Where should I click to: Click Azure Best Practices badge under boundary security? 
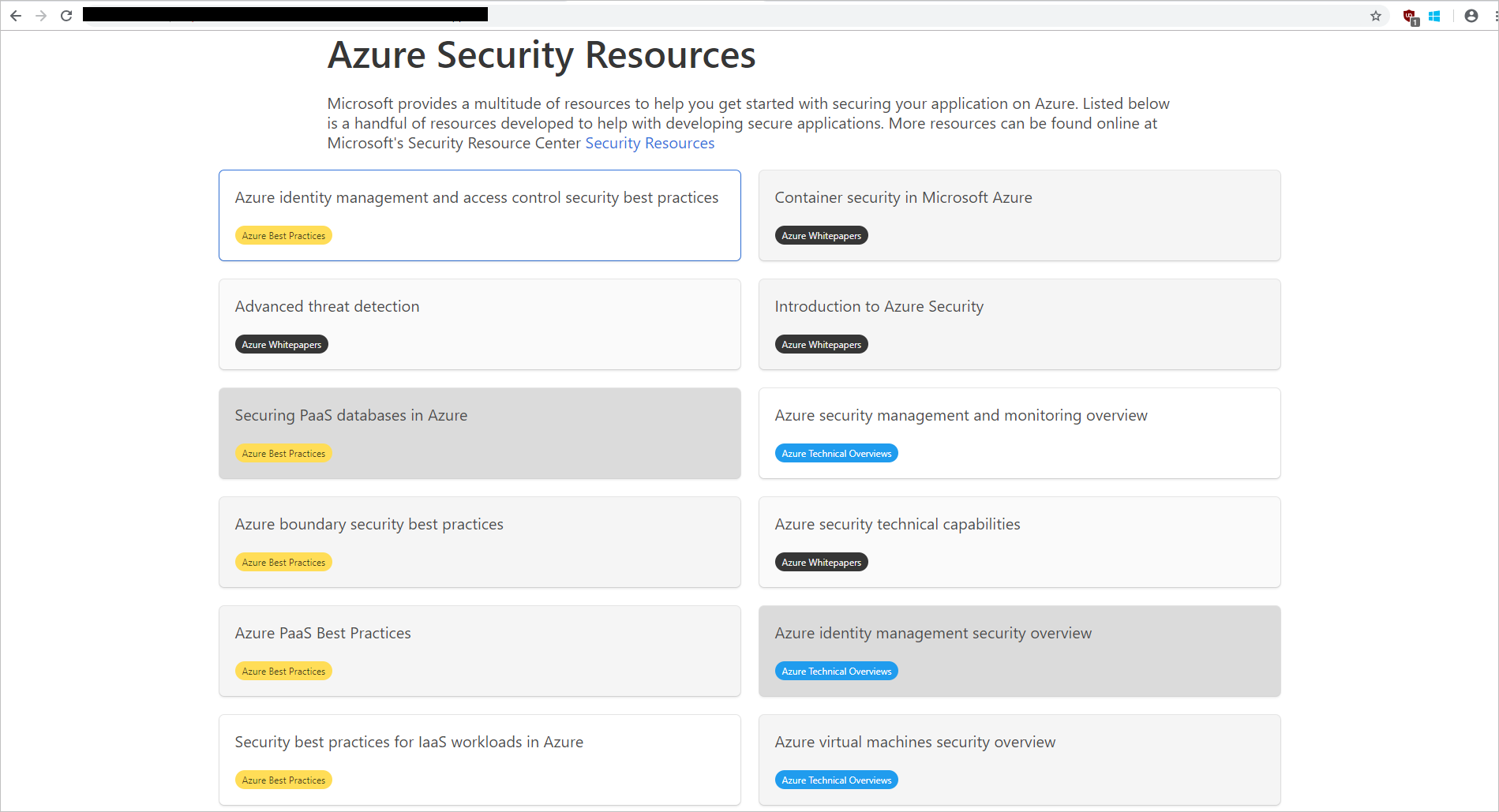(283, 562)
